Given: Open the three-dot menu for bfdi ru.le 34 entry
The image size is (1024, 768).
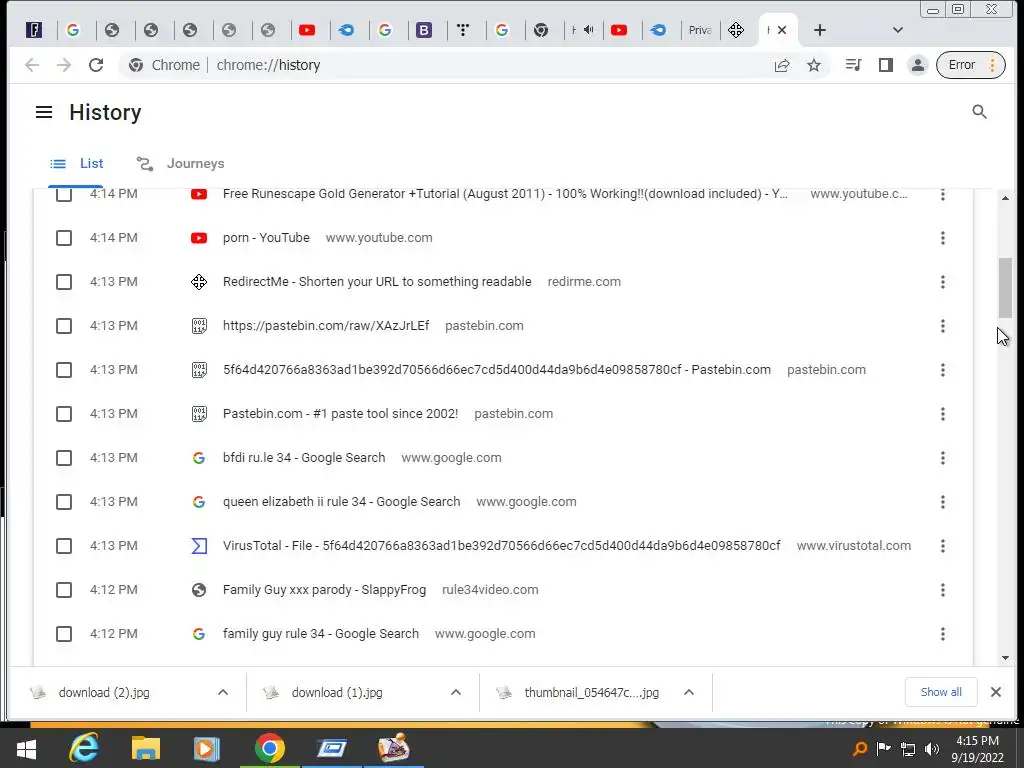Looking at the screenshot, I should (942, 458).
